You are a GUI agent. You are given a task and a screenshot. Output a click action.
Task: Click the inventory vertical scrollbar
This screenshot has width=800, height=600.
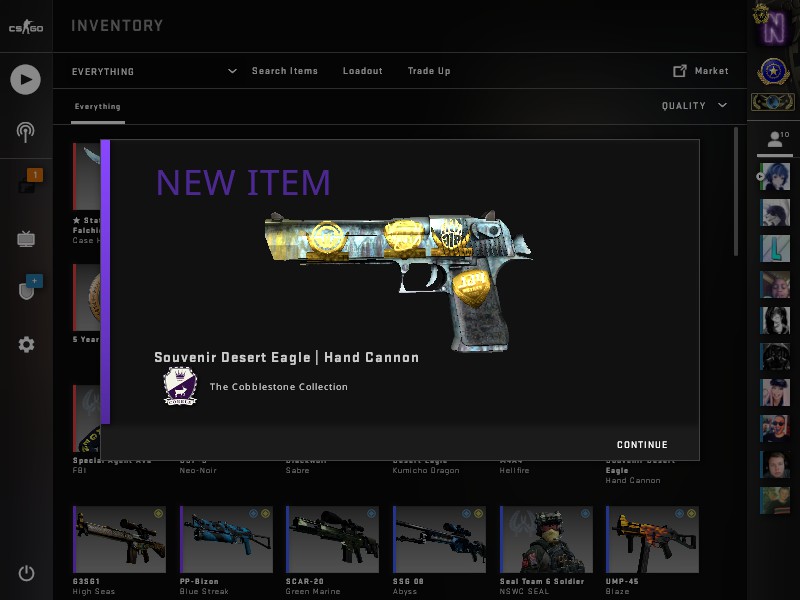coord(736,191)
